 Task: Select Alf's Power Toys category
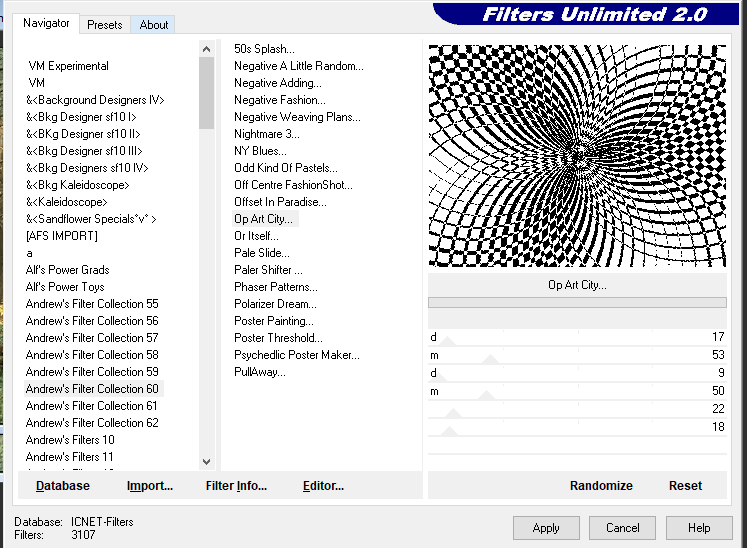coord(65,287)
